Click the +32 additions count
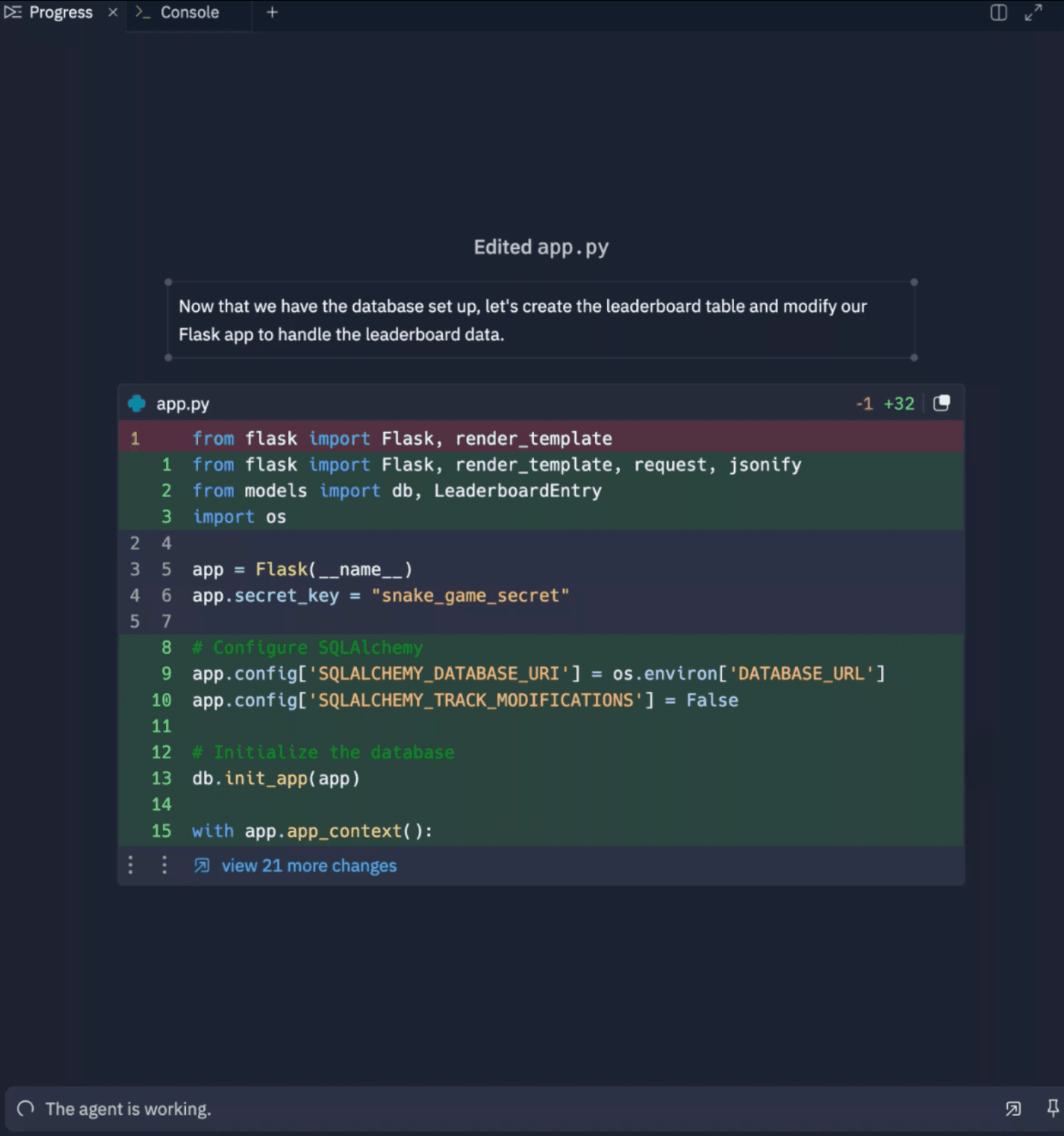The height and width of the screenshot is (1136, 1064). click(x=899, y=403)
